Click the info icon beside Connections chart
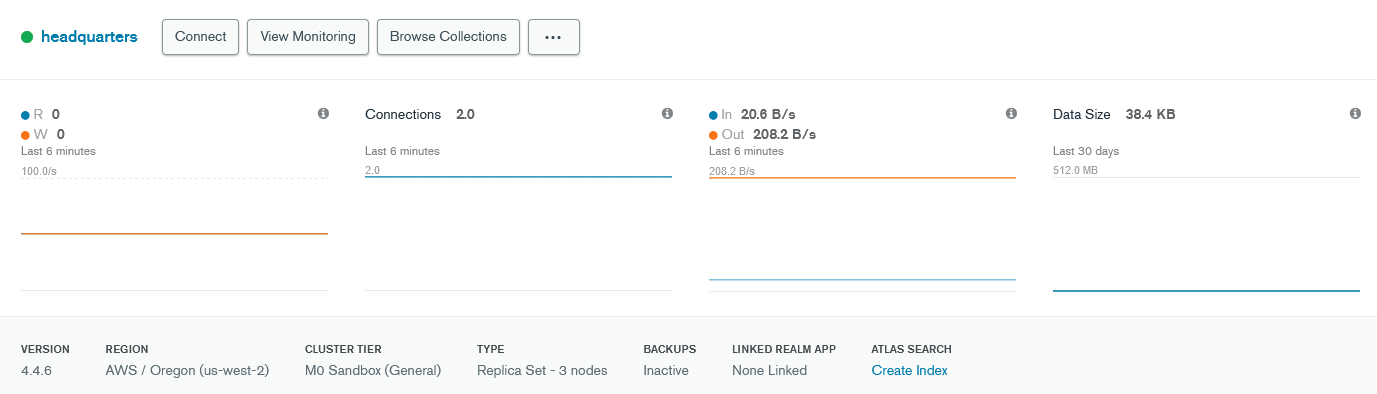Image resolution: width=1377 pixels, height=394 pixels. tap(667, 114)
